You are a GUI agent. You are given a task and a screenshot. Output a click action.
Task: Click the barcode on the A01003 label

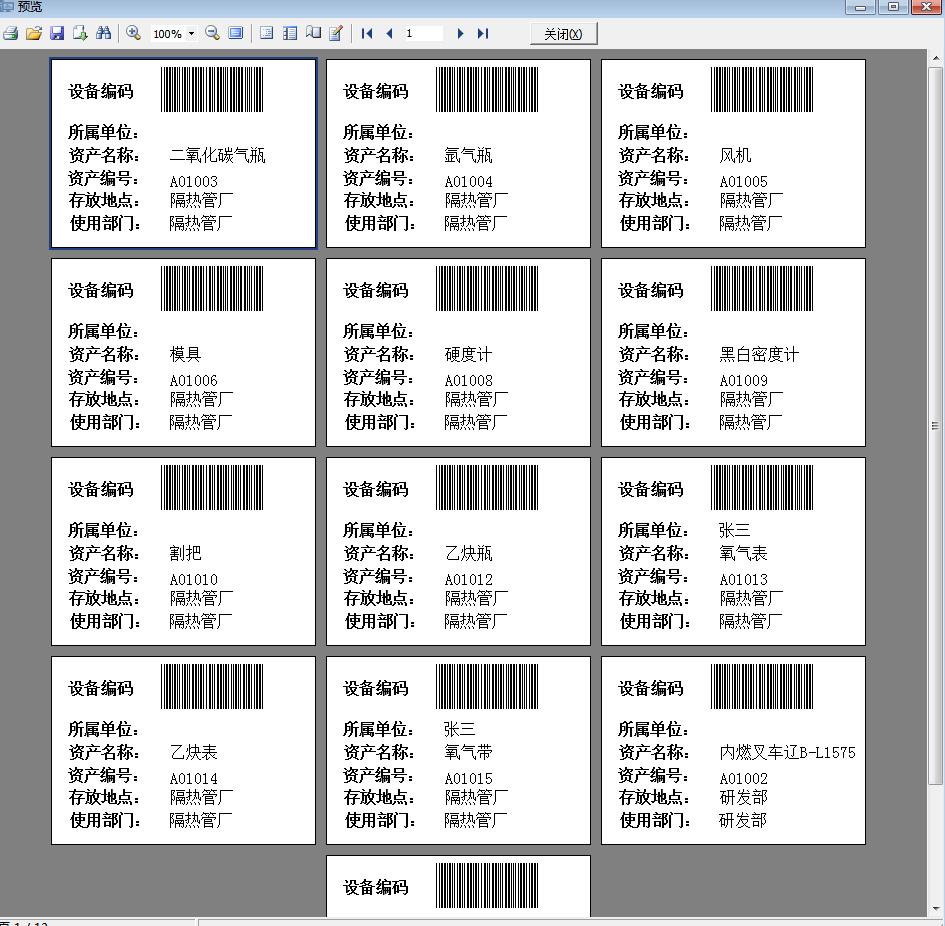212,90
